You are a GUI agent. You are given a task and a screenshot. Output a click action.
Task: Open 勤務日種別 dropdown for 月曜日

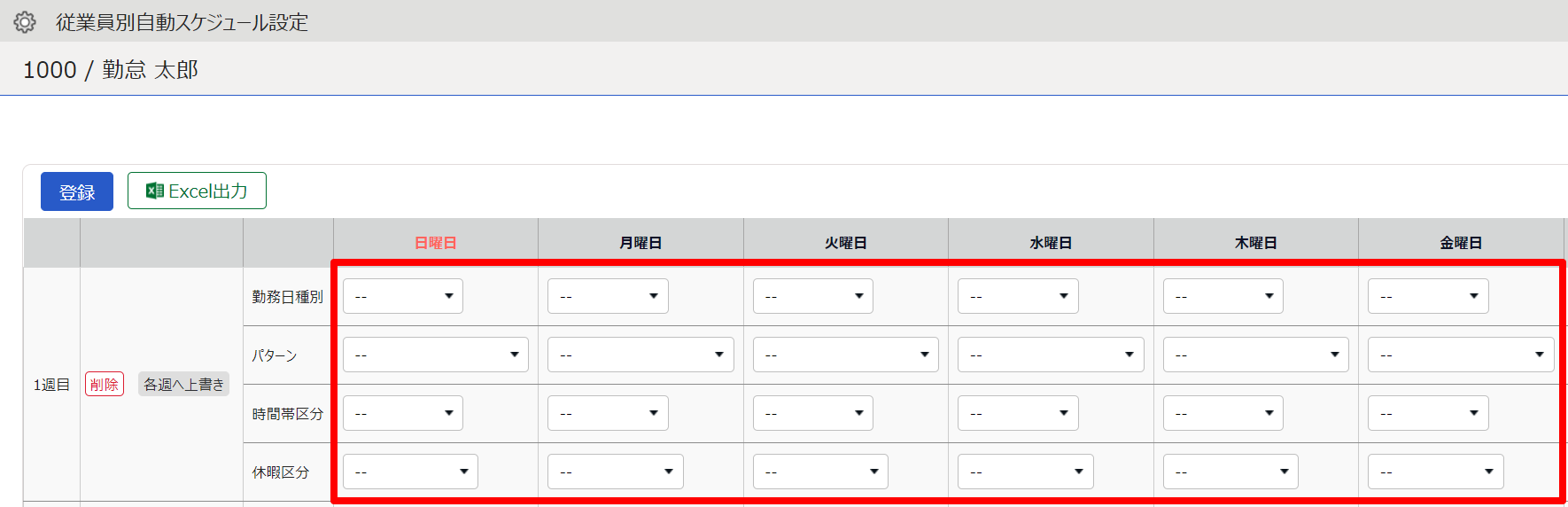608,296
